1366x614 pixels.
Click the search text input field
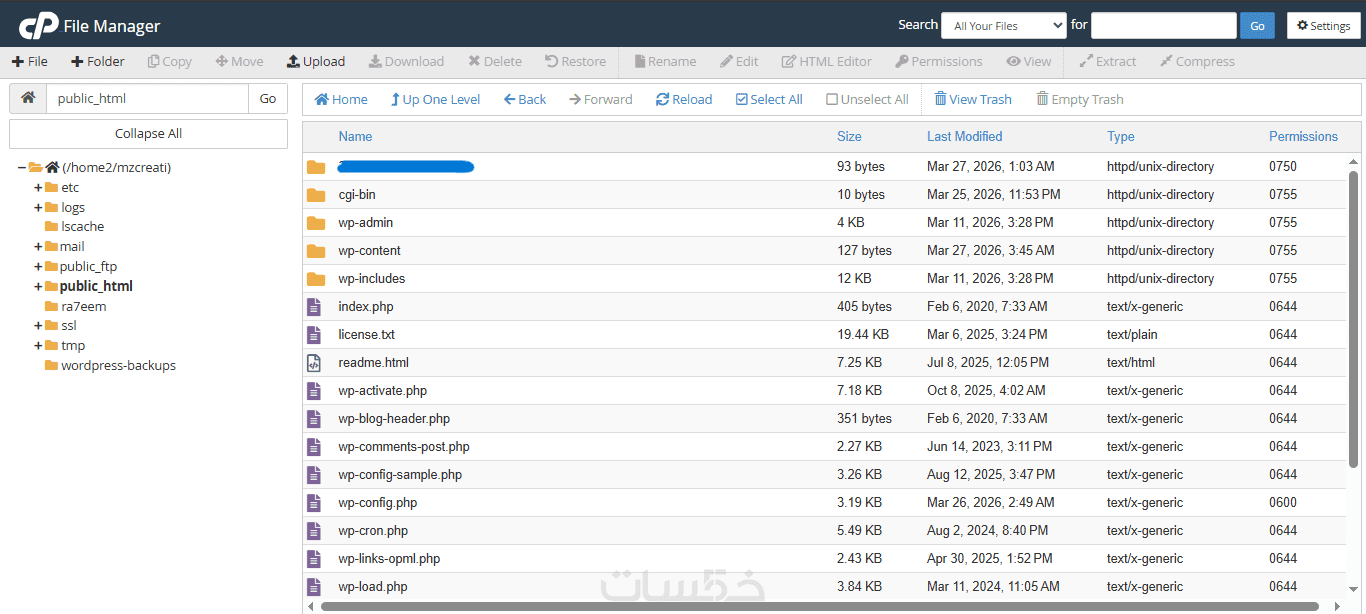(x=1164, y=26)
